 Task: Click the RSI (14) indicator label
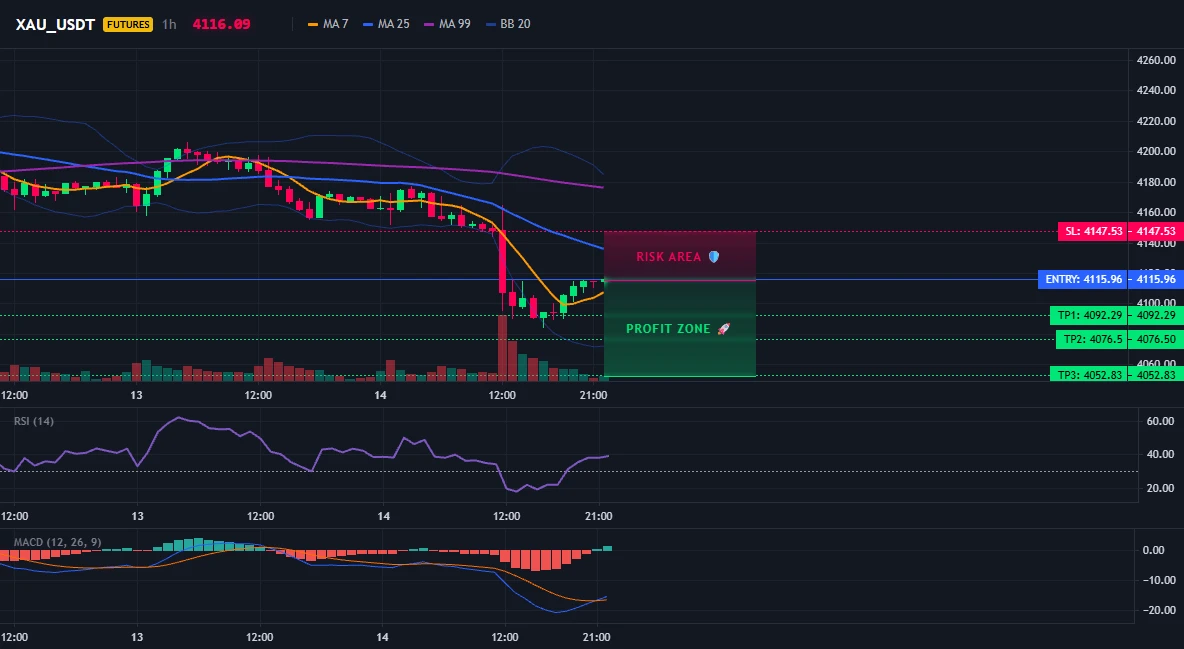pos(34,421)
